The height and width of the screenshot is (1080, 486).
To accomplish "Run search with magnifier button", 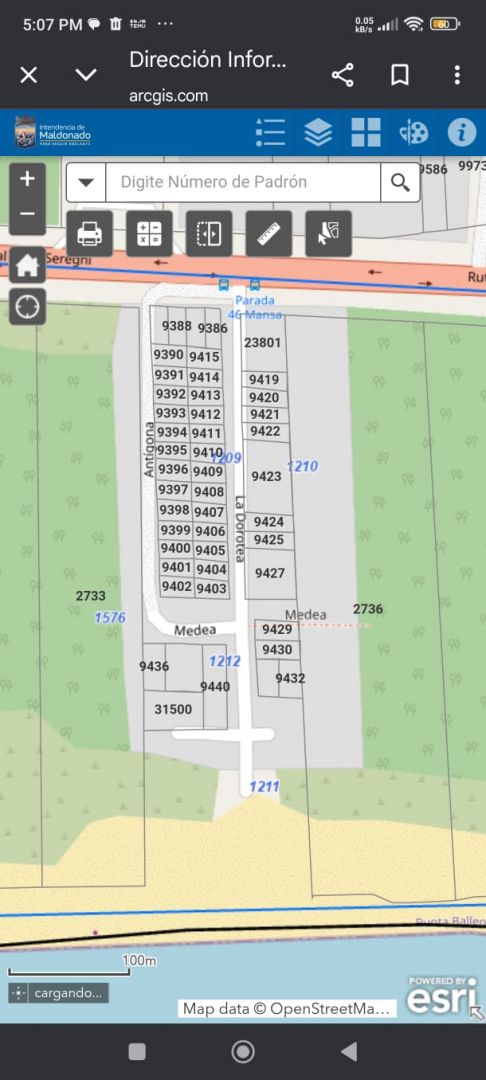I will pos(400,183).
